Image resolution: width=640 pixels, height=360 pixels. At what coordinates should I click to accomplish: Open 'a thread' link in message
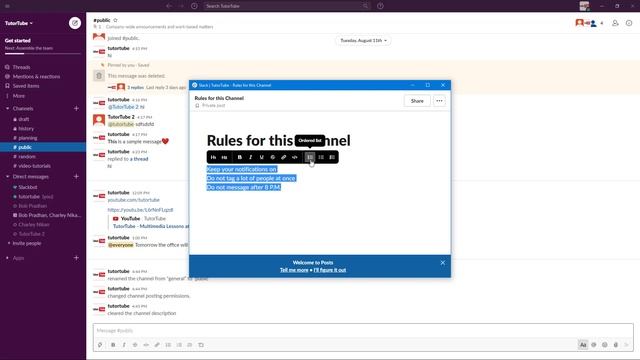(x=139, y=159)
